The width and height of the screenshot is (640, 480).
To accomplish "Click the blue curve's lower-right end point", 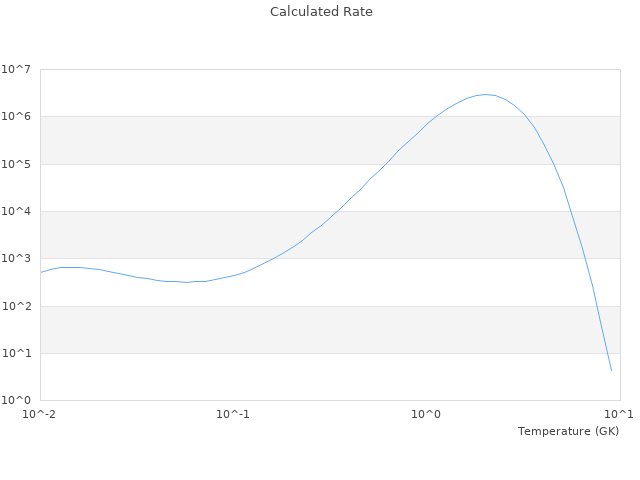I will [x=611, y=371].
